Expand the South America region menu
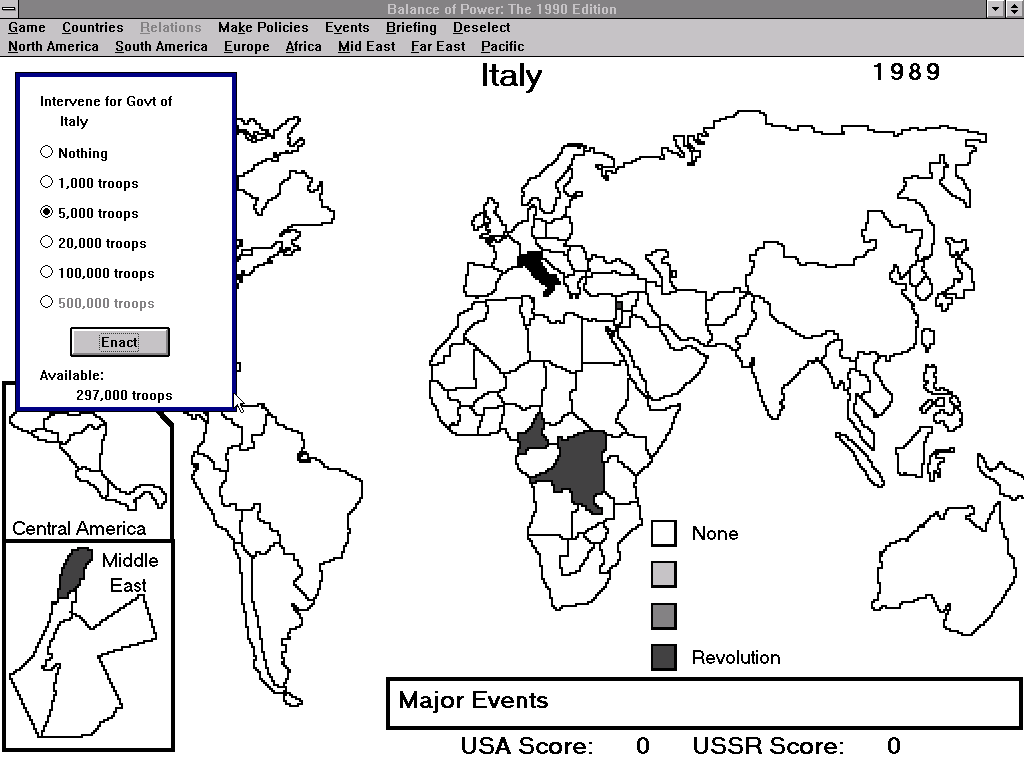The height and width of the screenshot is (768, 1024). coord(161,46)
